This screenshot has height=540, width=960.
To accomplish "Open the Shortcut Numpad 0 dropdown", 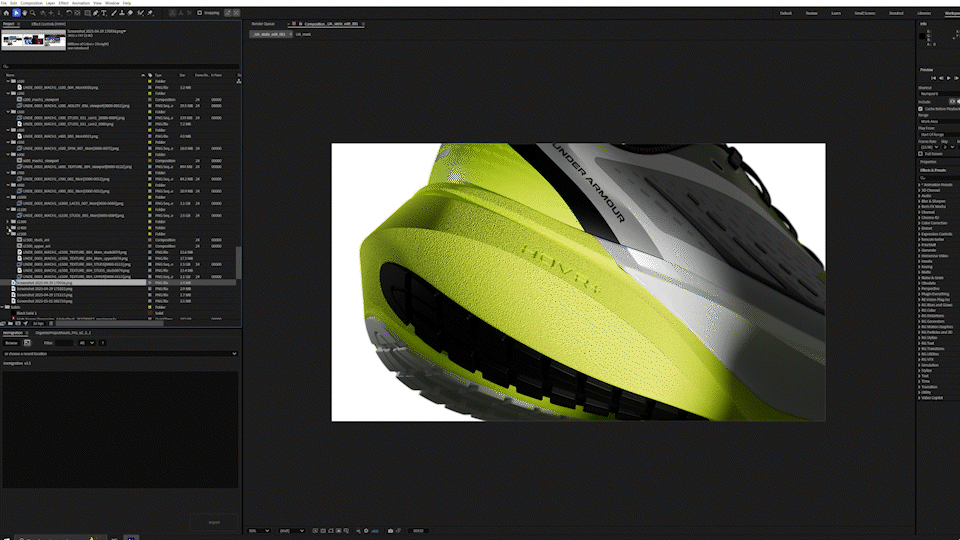I will click(x=939, y=94).
